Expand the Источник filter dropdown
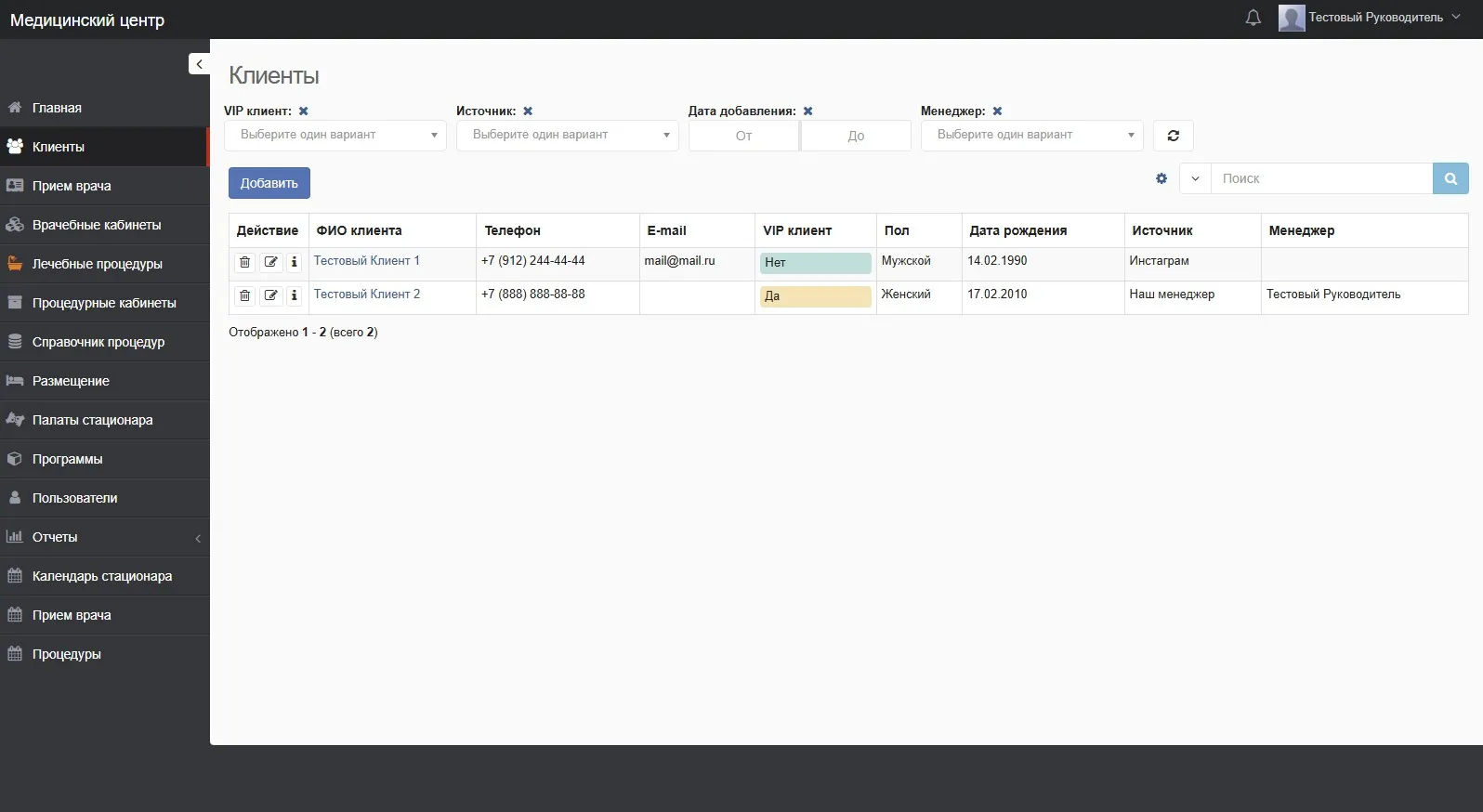This screenshot has width=1483, height=812. click(x=567, y=136)
